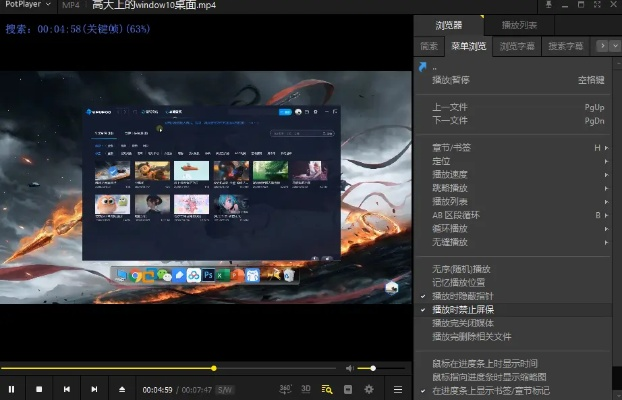
Task: Open the 搜索字幕 sub-tab
Action: click(566, 46)
